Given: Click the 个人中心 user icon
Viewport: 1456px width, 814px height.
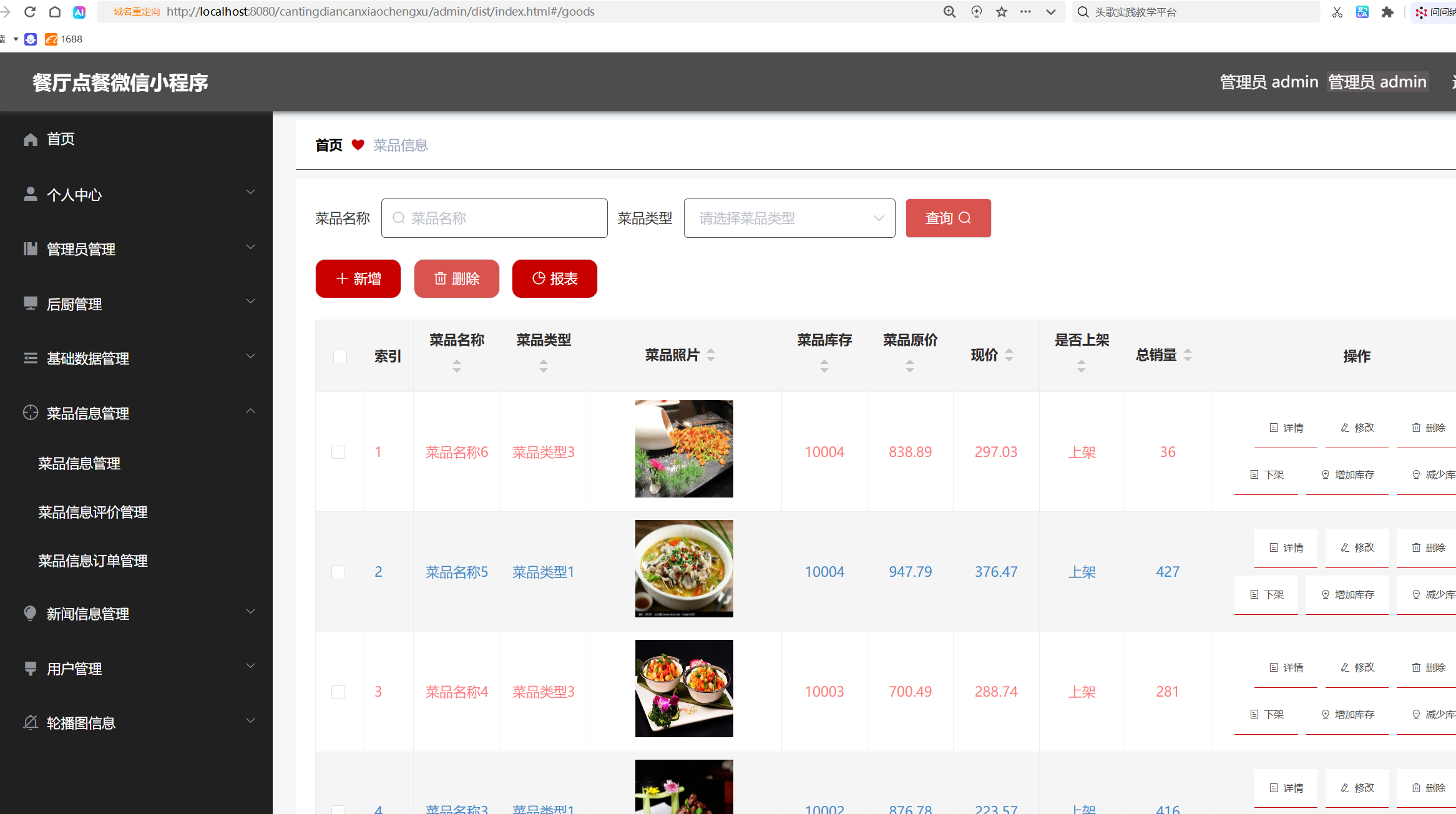Looking at the screenshot, I should 30,194.
